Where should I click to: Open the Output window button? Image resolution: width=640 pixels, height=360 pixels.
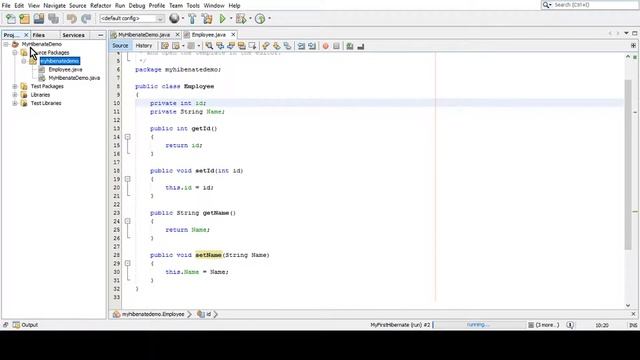(x=25, y=325)
